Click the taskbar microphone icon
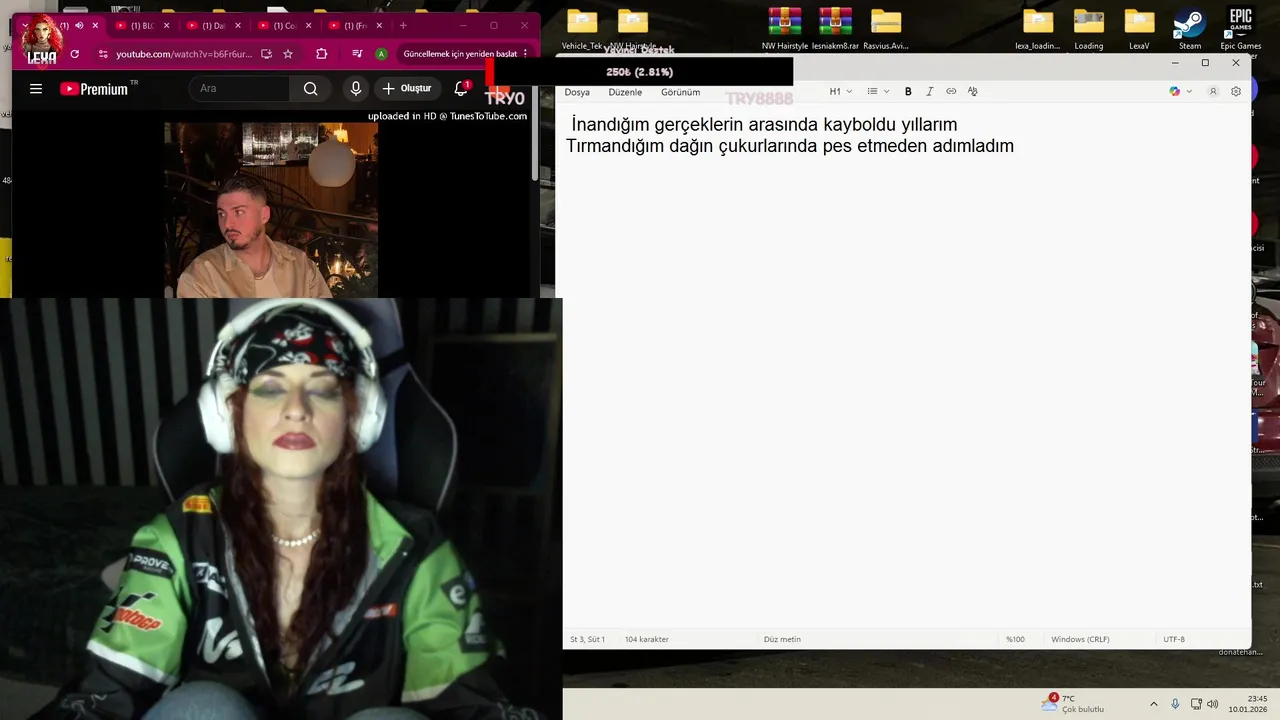The height and width of the screenshot is (720, 1280). pyautogui.click(x=1175, y=704)
